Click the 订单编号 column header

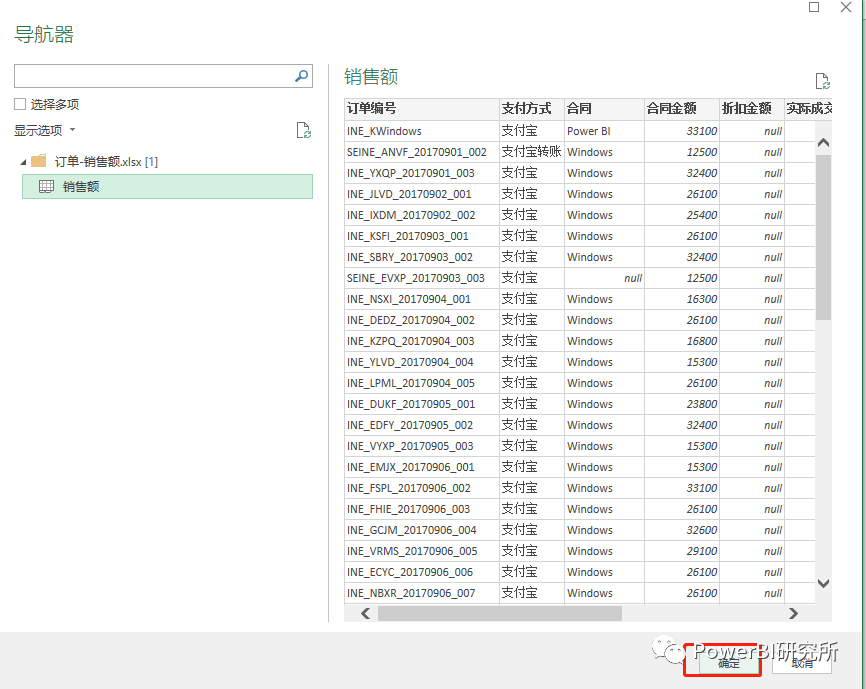click(x=421, y=109)
